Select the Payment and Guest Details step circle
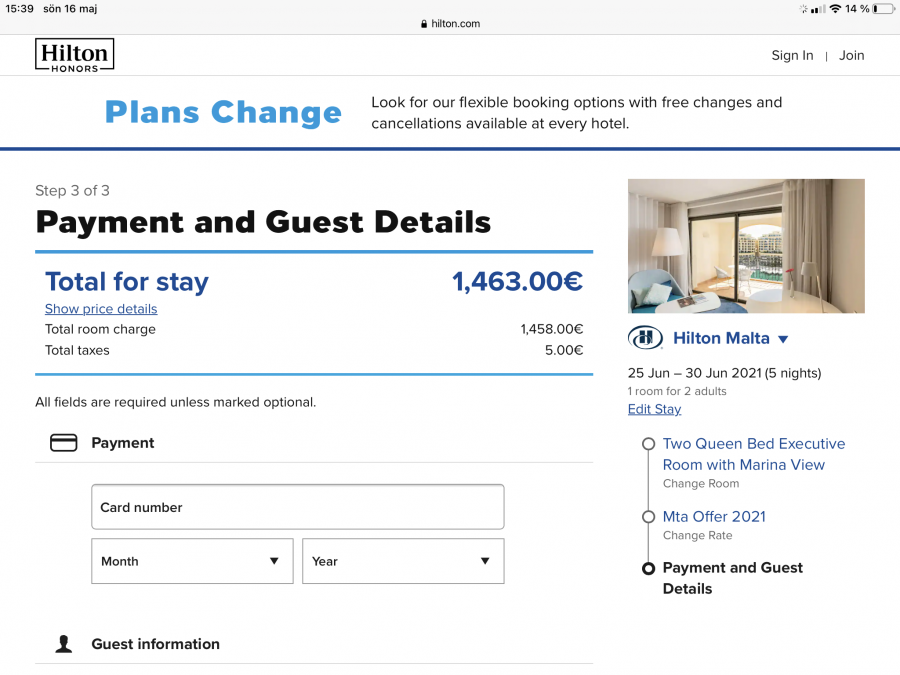Image resolution: width=900 pixels, height=675 pixels. 648,568
